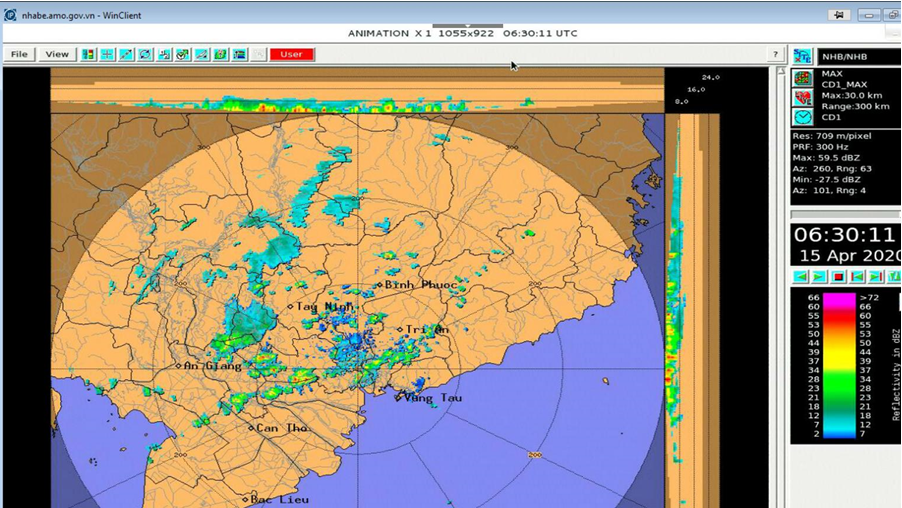
Task: Click the 'Min: -27.5 dBZ' info line
Action: [x=826, y=179]
